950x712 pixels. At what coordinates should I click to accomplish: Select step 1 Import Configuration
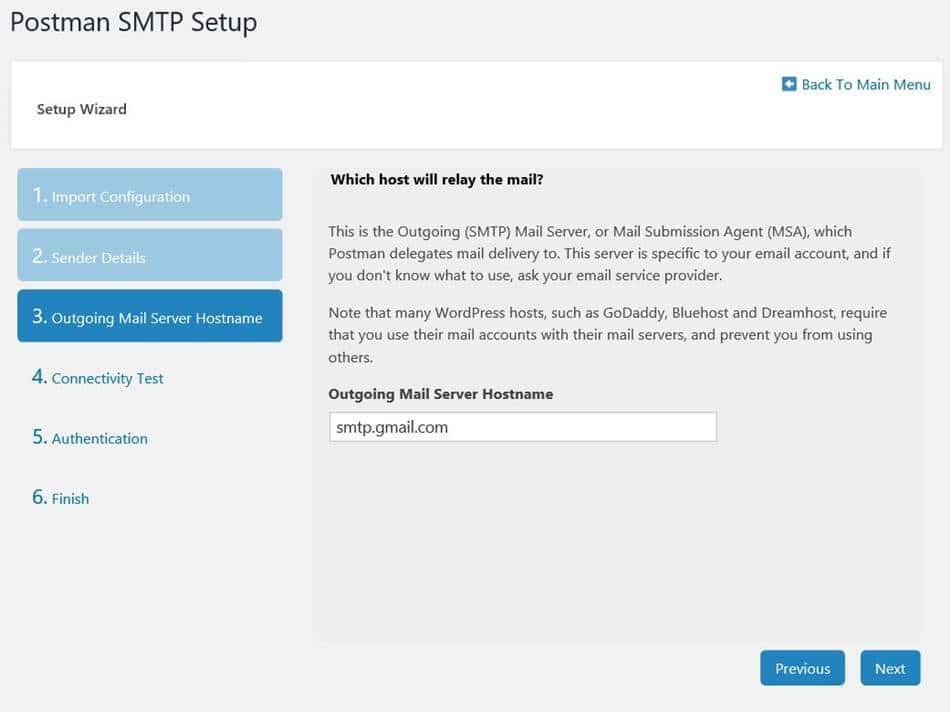point(149,195)
